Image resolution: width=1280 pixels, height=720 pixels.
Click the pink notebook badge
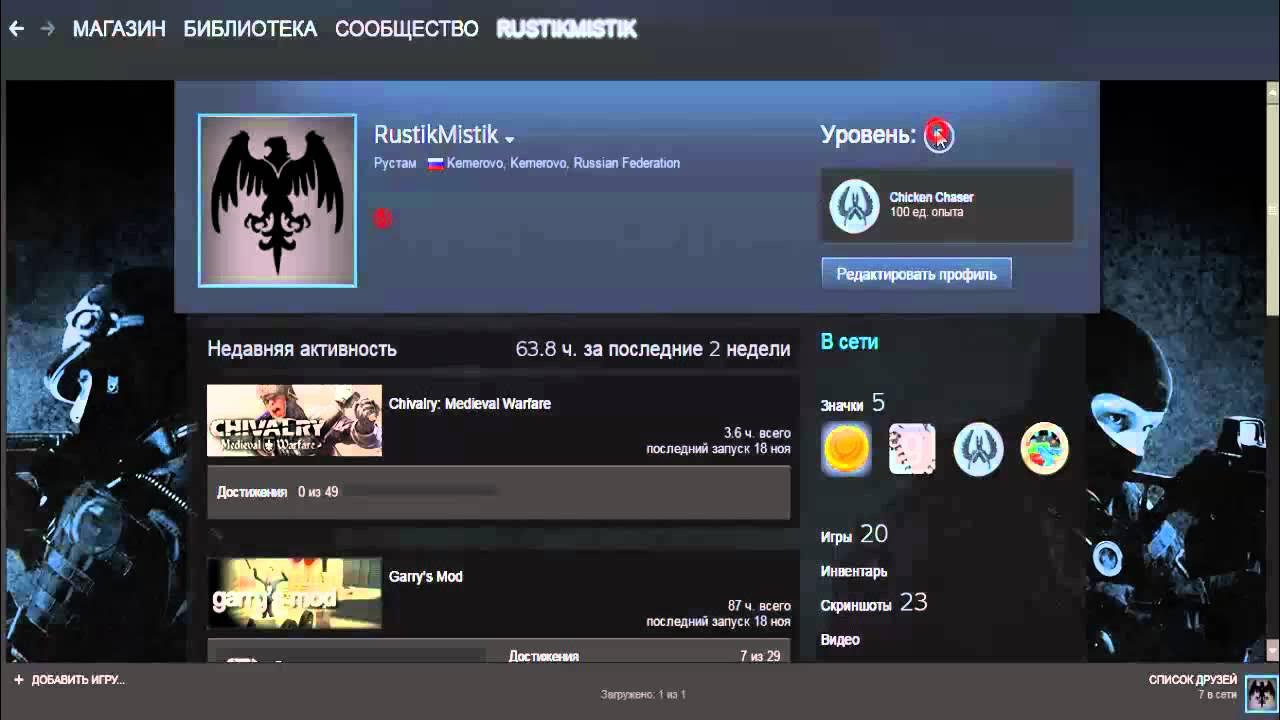[x=912, y=449]
